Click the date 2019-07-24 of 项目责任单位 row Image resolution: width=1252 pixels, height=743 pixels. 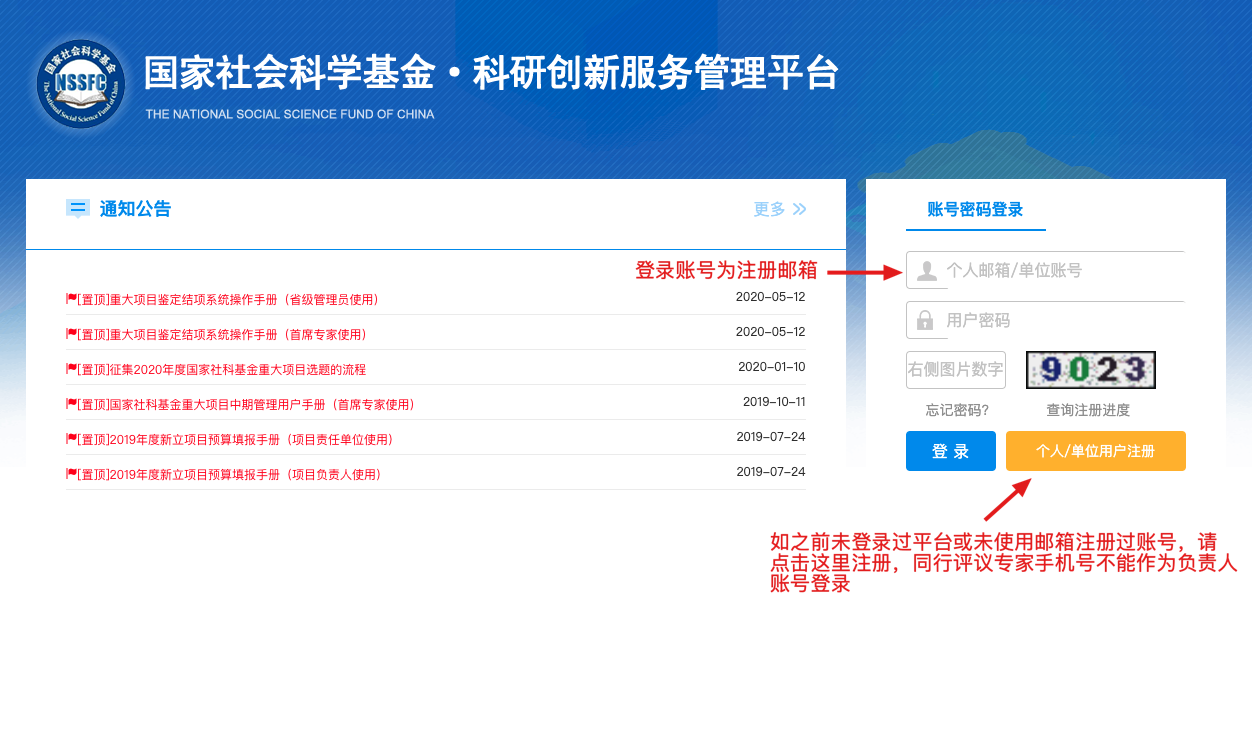click(x=771, y=437)
